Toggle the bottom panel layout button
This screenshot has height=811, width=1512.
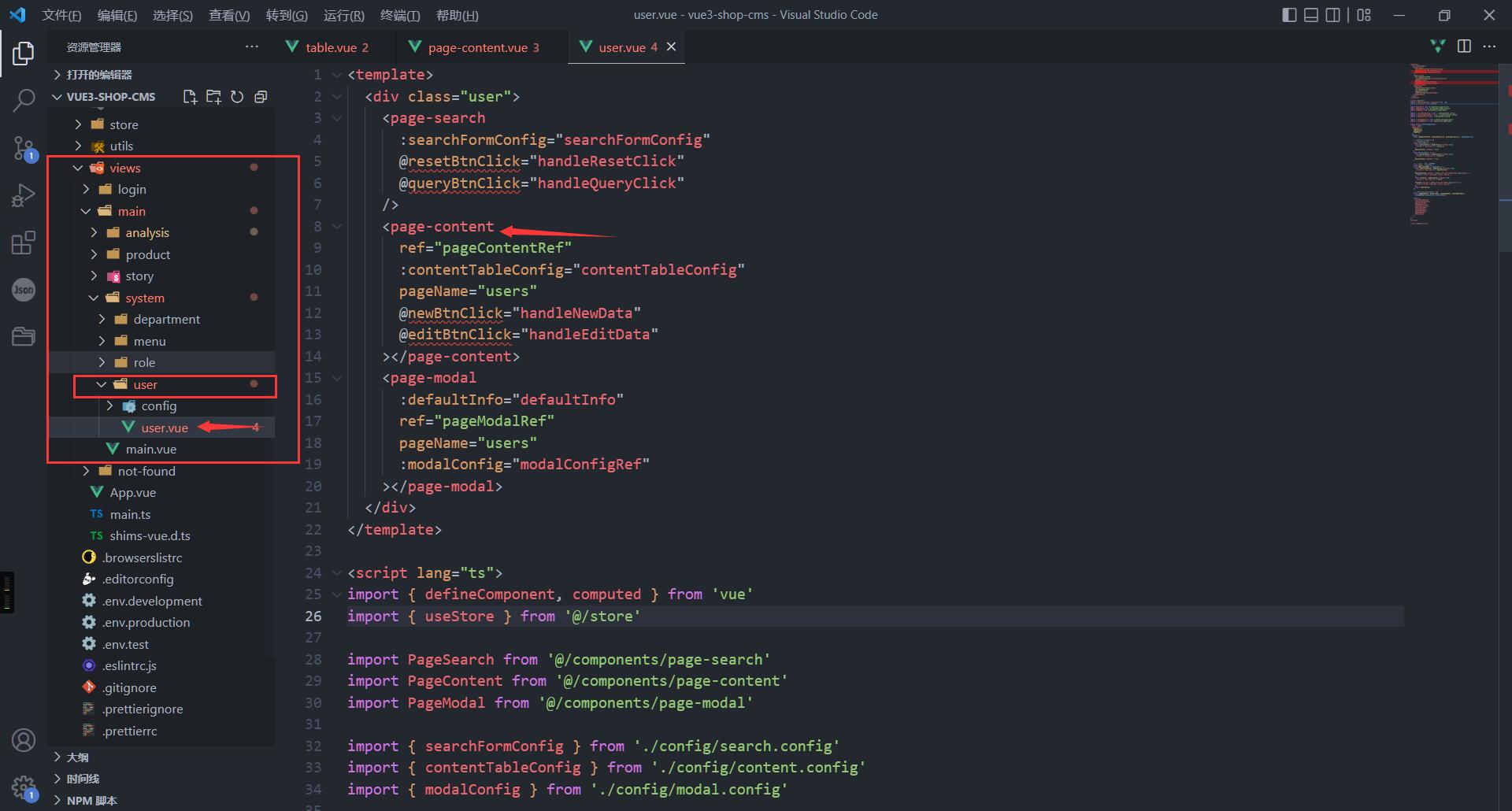point(1311,15)
